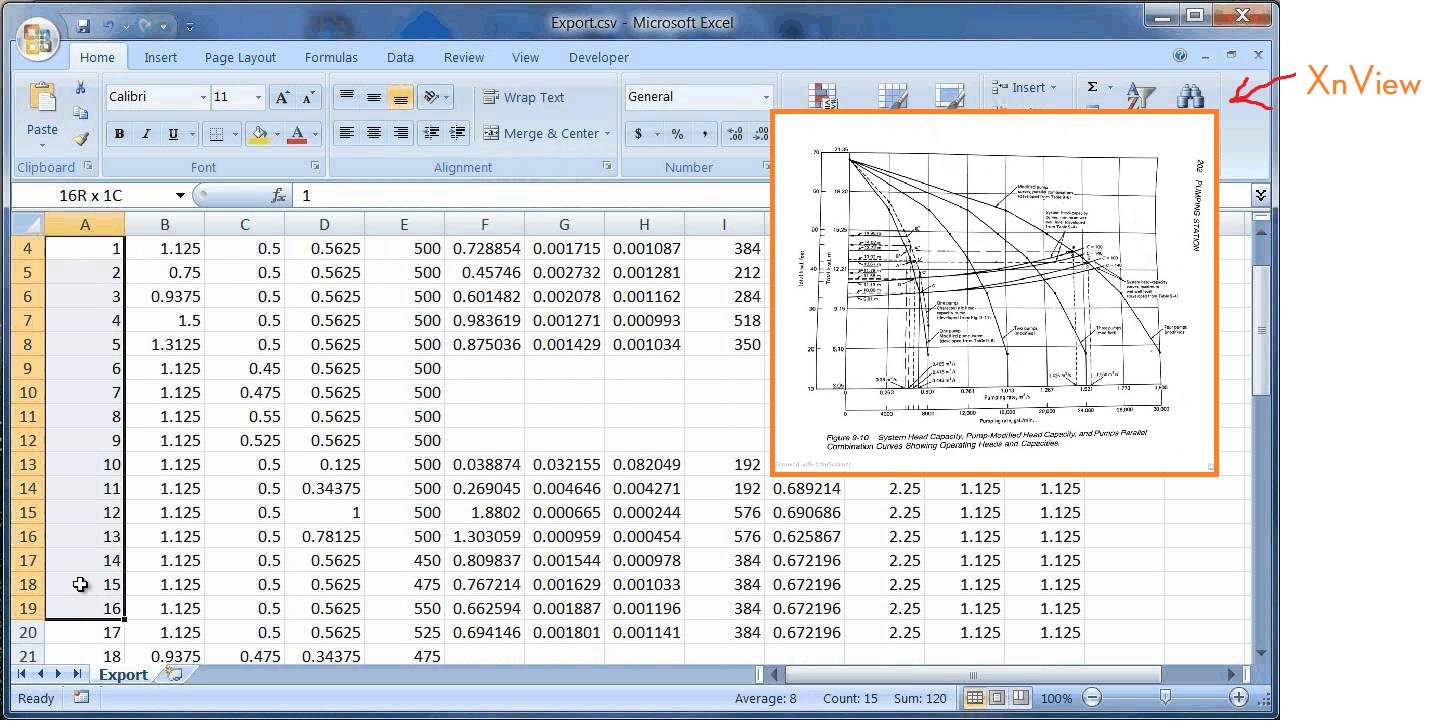
Task: Click the Format Painter brush icon
Action: click(x=81, y=139)
